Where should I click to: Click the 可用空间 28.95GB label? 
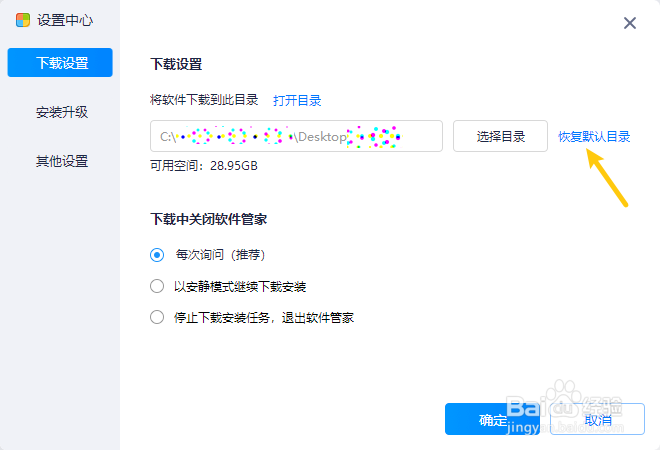point(204,166)
